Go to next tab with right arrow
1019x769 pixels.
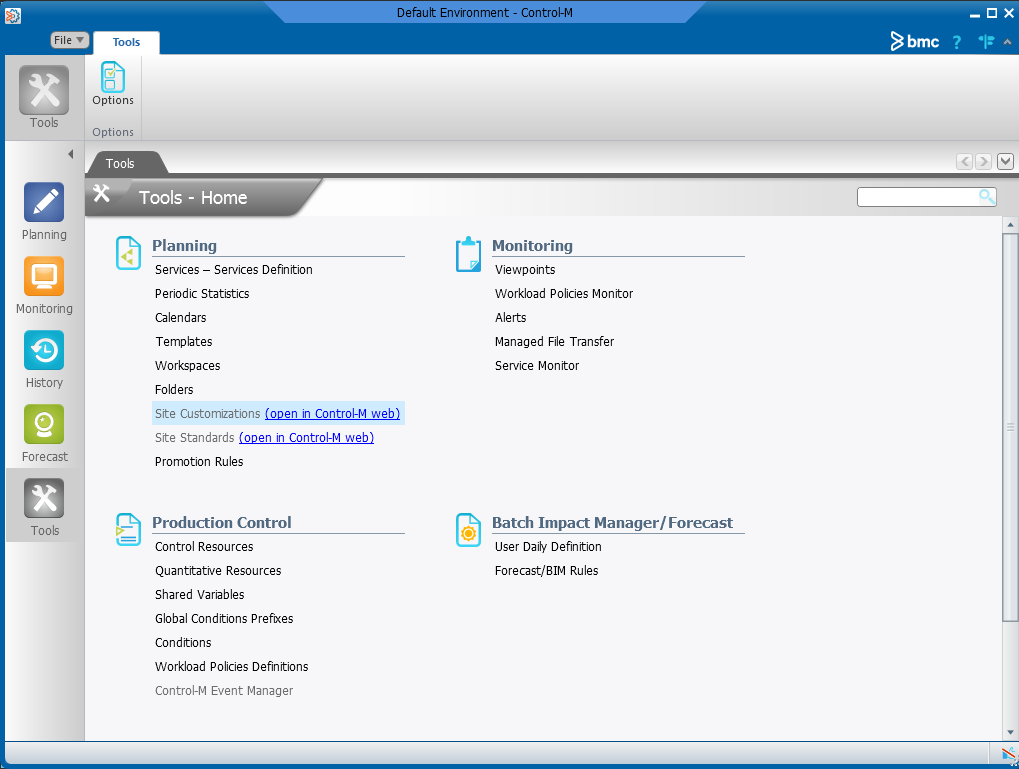[983, 161]
